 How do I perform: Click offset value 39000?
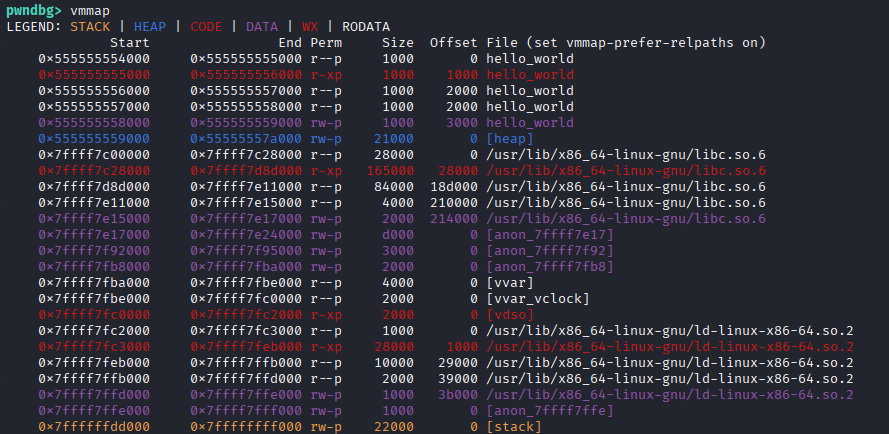tap(458, 378)
